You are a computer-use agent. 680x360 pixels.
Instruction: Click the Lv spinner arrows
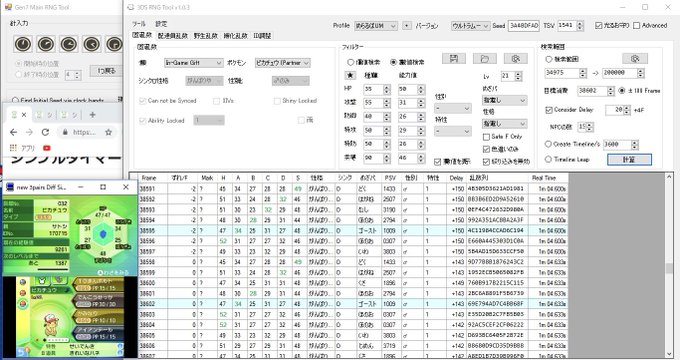click(x=518, y=76)
